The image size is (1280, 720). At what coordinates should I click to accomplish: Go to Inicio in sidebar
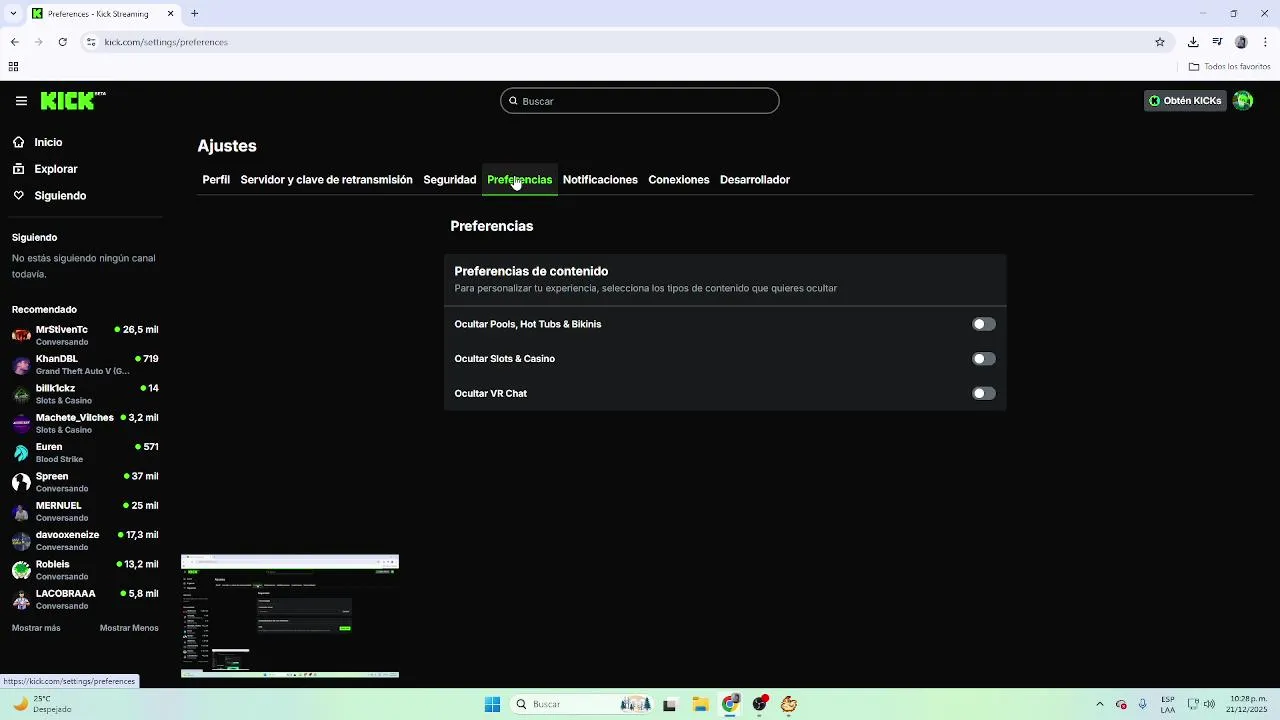[x=48, y=142]
